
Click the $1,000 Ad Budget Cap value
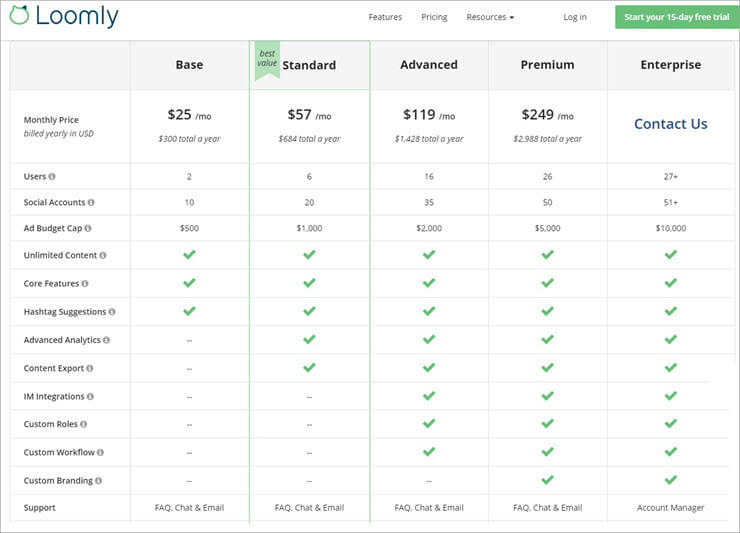click(x=309, y=228)
